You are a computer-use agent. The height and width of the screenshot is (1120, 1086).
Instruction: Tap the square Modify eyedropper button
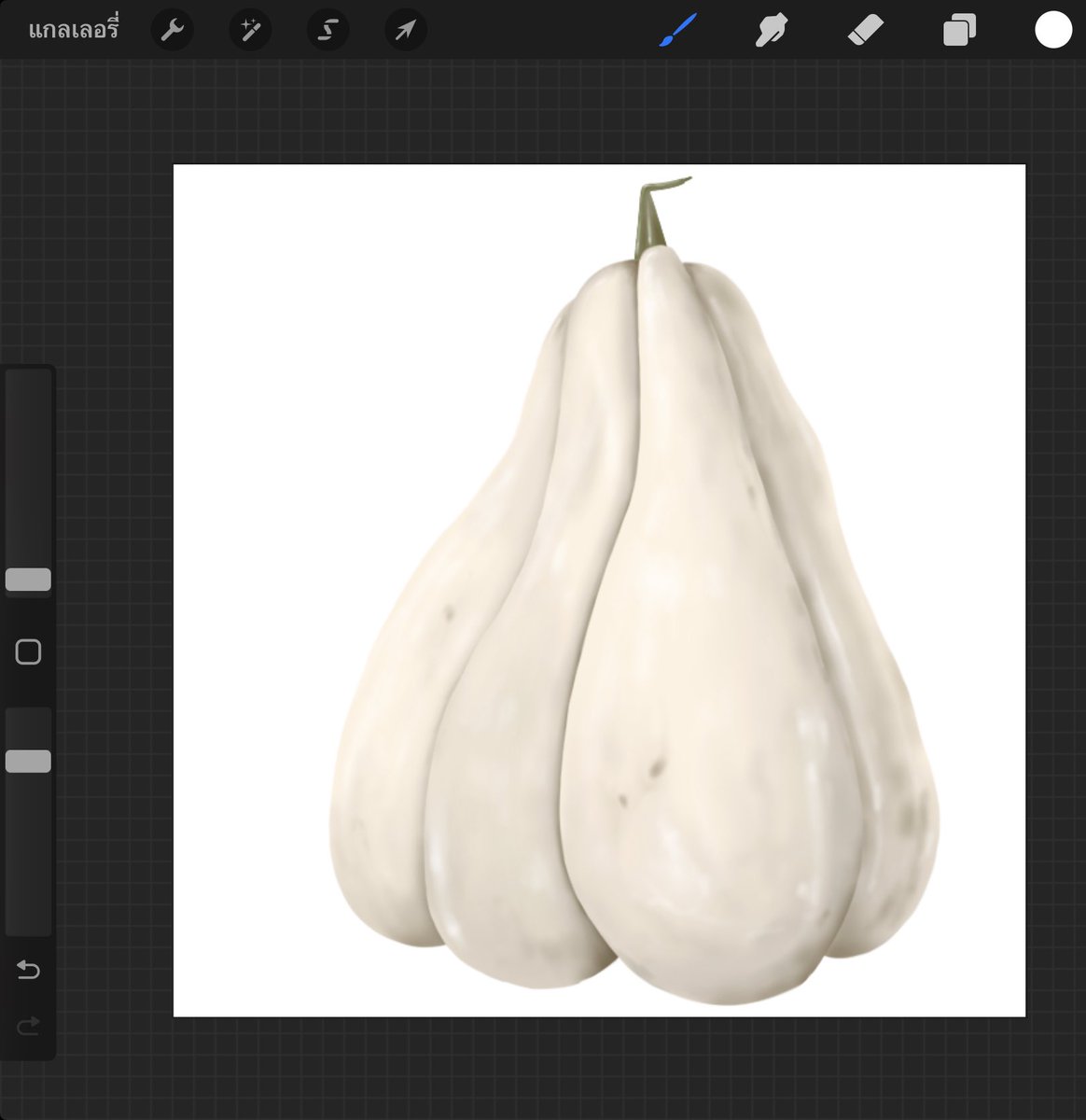point(28,651)
